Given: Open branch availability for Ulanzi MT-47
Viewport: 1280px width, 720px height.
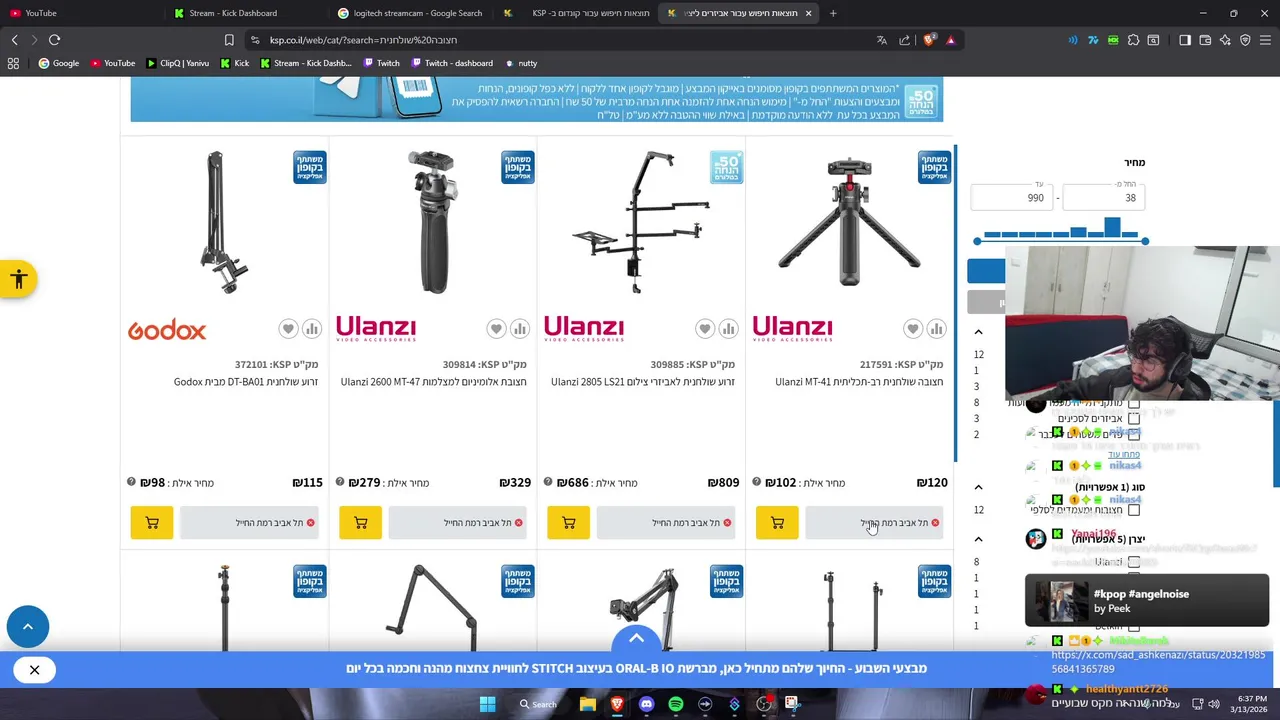Looking at the screenshot, I should [x=457, y=522].
